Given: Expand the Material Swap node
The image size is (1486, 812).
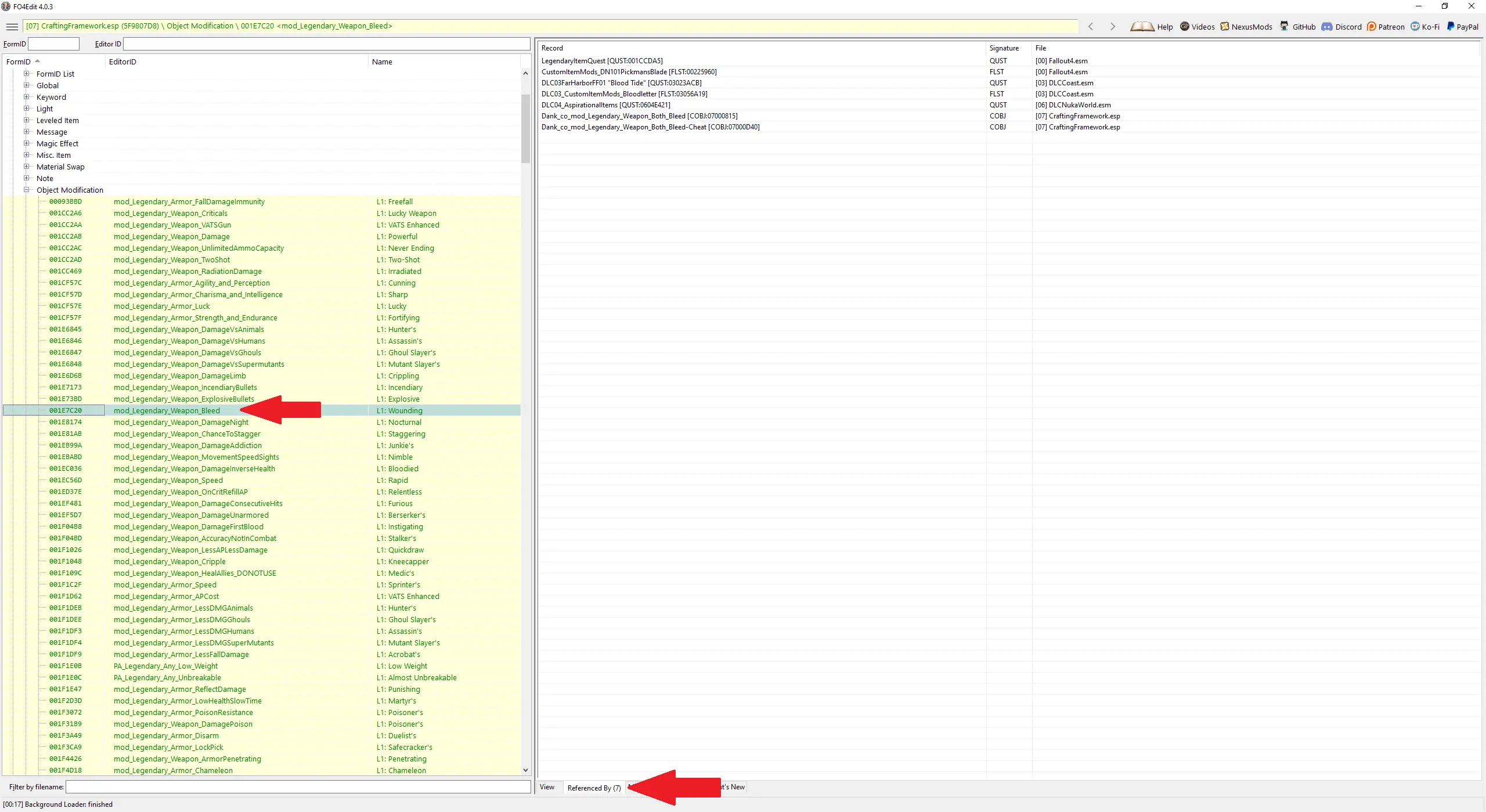Looking at the screenshot, I should pyautogui.click(x=26, y=167).
